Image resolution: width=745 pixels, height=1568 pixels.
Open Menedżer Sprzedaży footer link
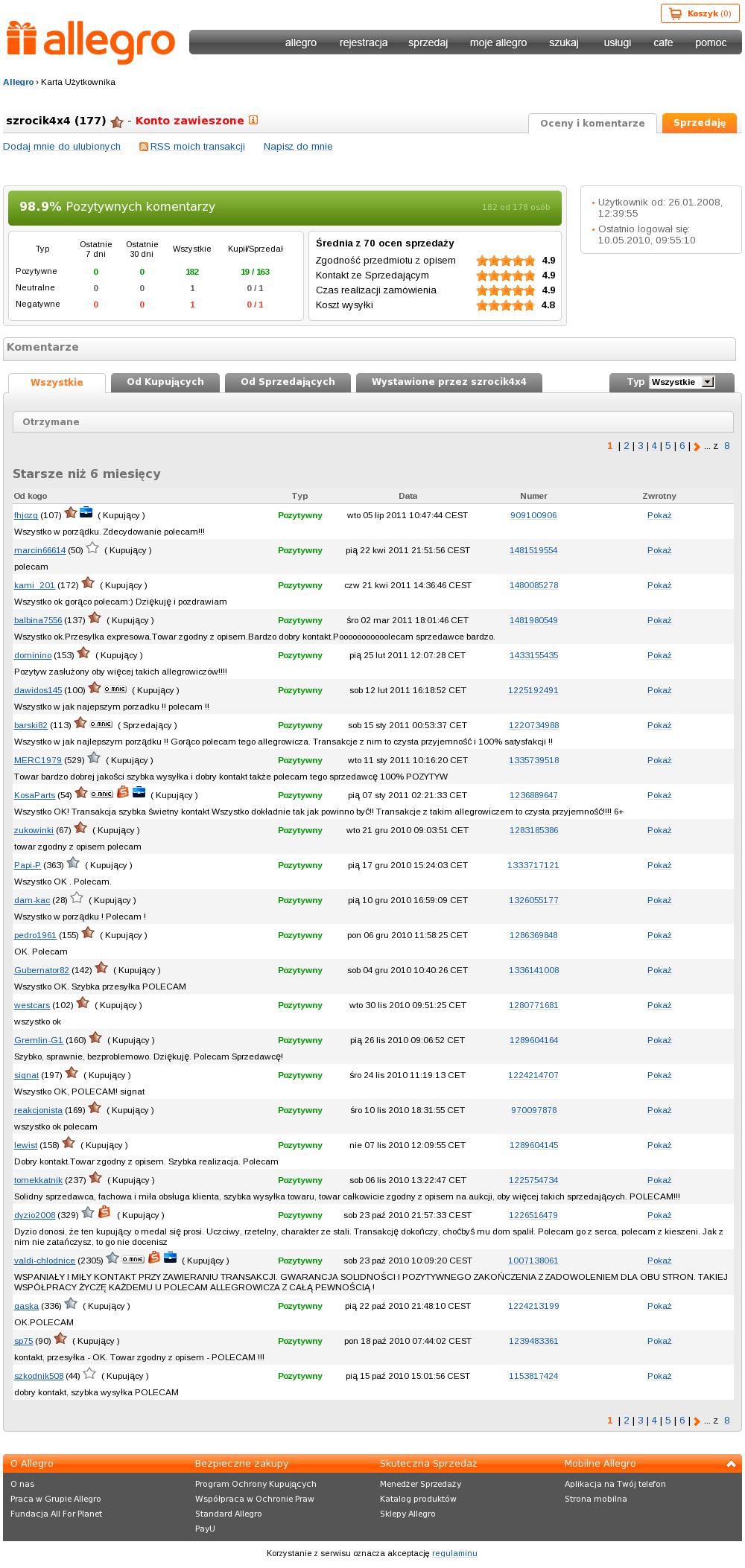421,1484
